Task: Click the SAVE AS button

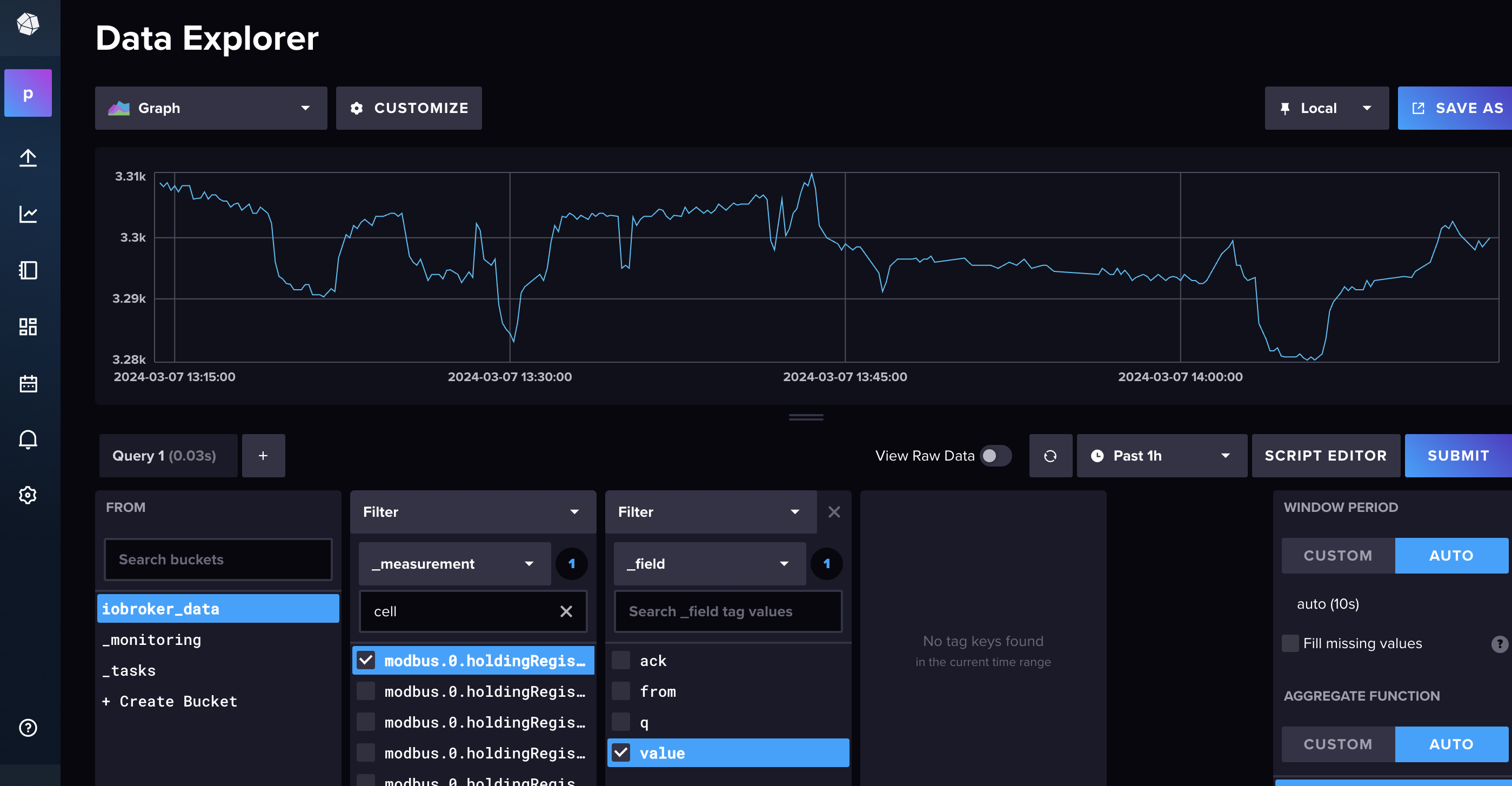Action: [x=1455, y=108]
